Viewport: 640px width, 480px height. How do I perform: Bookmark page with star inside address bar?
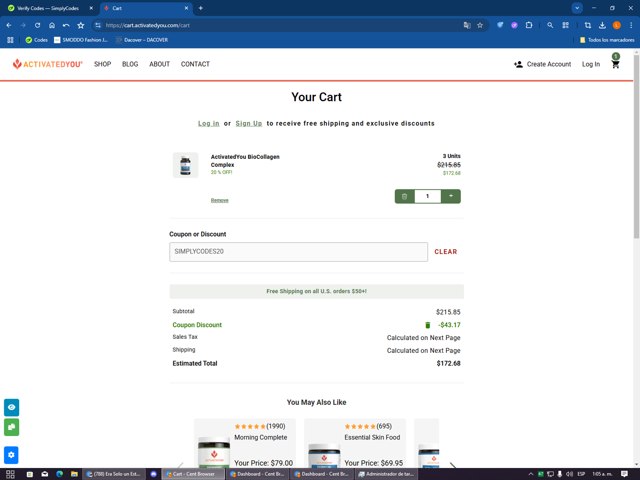click(x=480, y=25)
